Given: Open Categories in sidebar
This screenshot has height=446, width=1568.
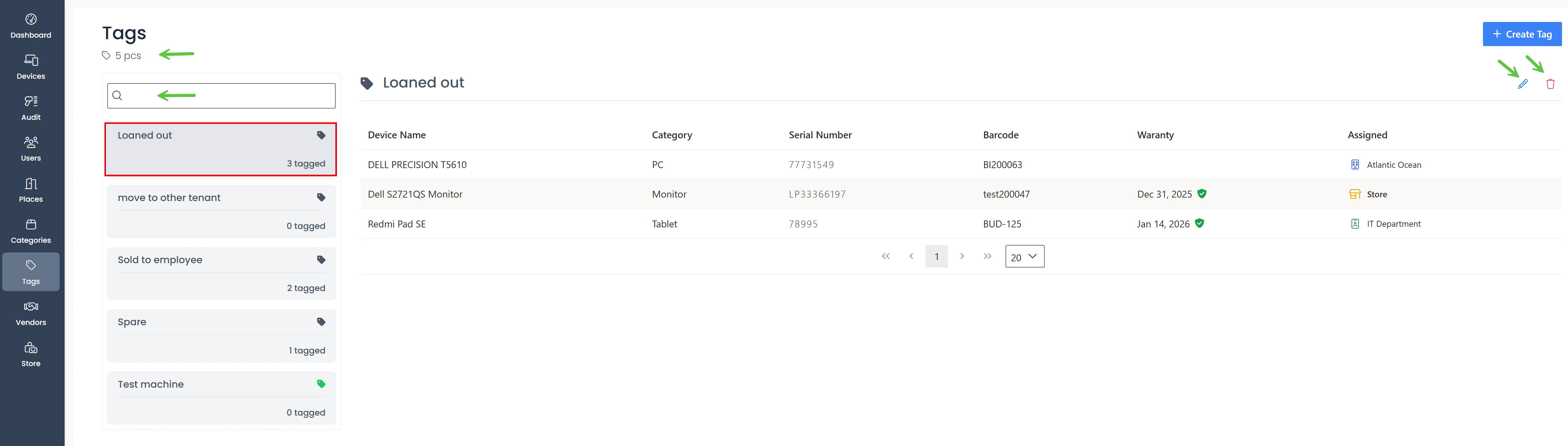Looking at the screenshot, I should [x=31, y=231].
